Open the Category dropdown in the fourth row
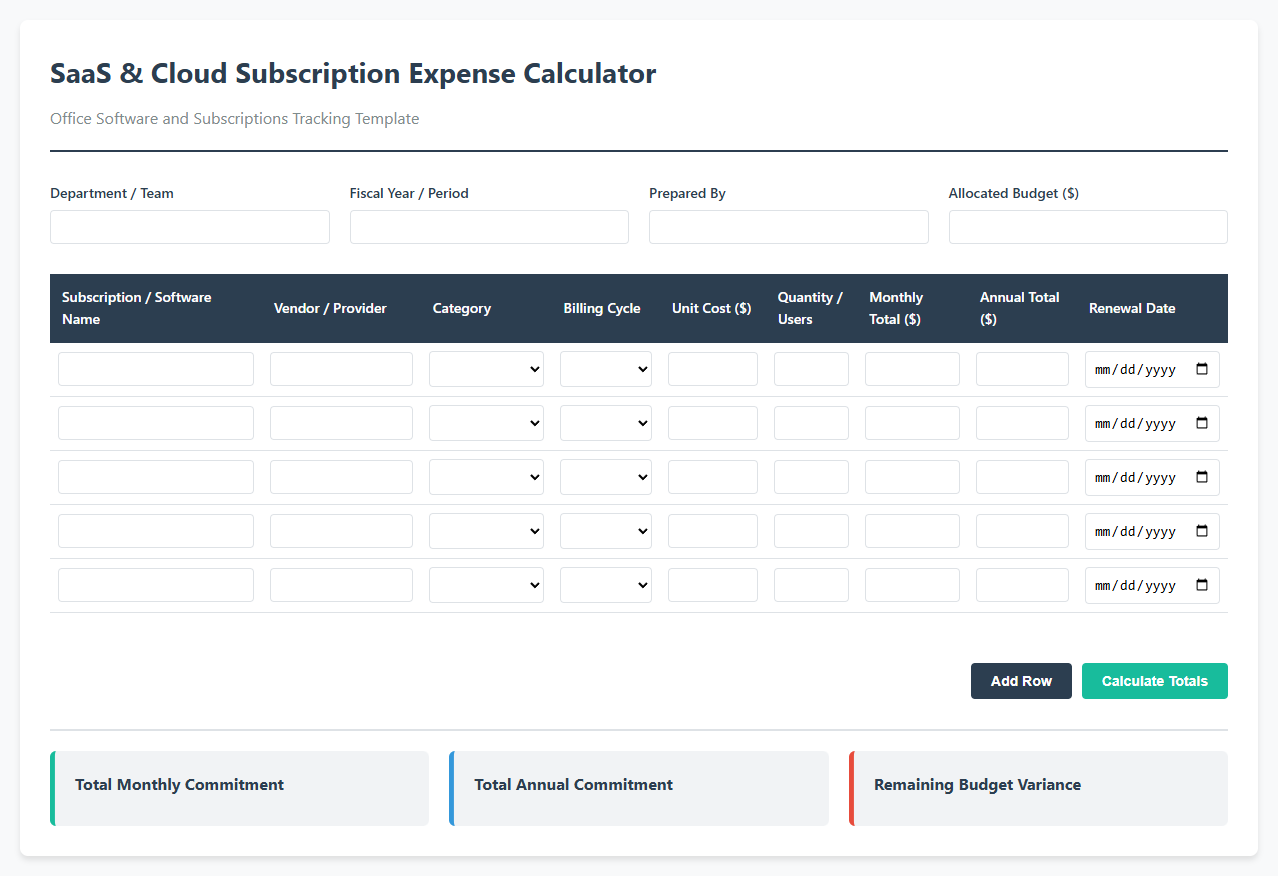Viewport: 1278px width, 876px height. click(x=486, y=531)
